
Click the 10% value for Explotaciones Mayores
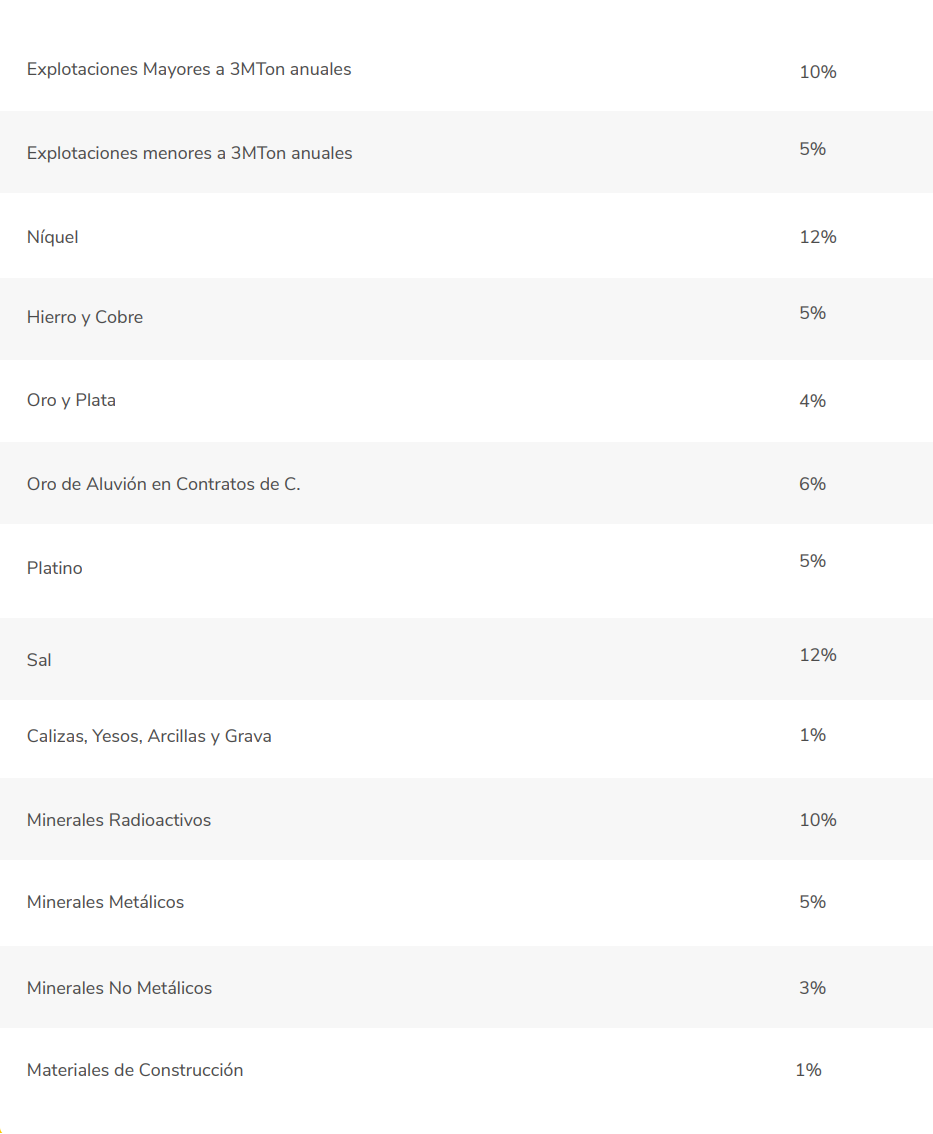(818, 72)
